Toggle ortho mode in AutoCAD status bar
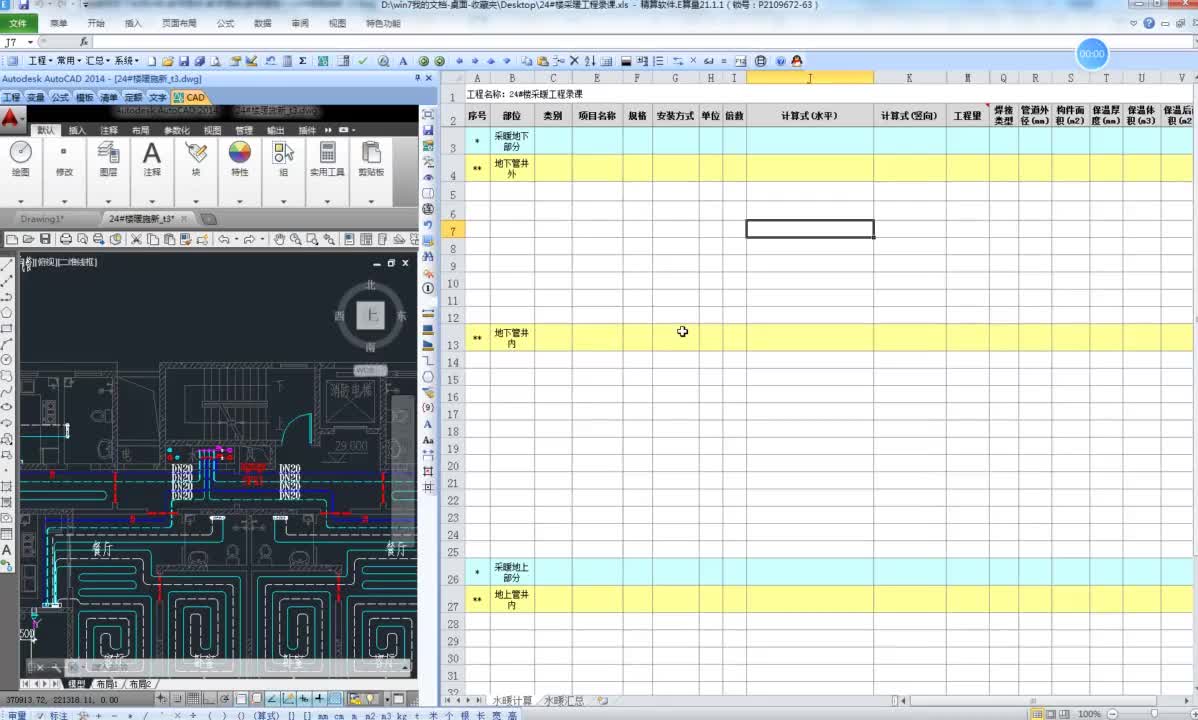 (209, 699)
